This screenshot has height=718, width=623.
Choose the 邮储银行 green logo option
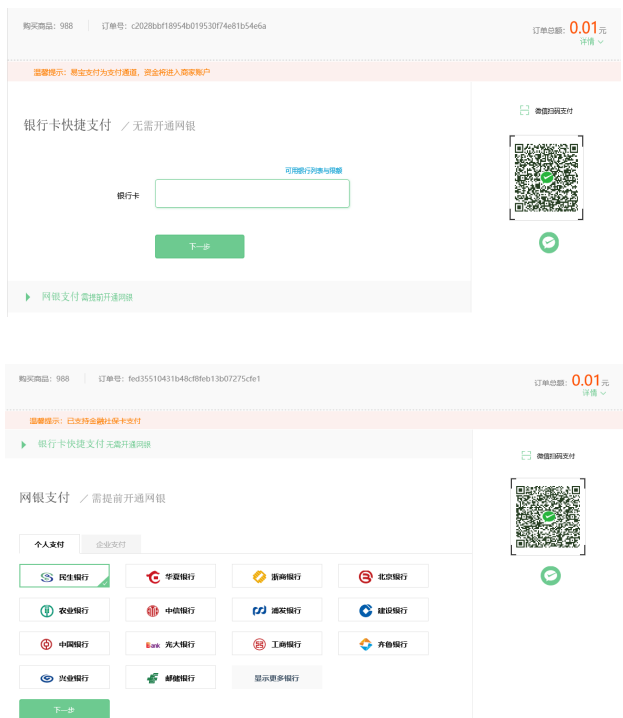tap(171, 678)
